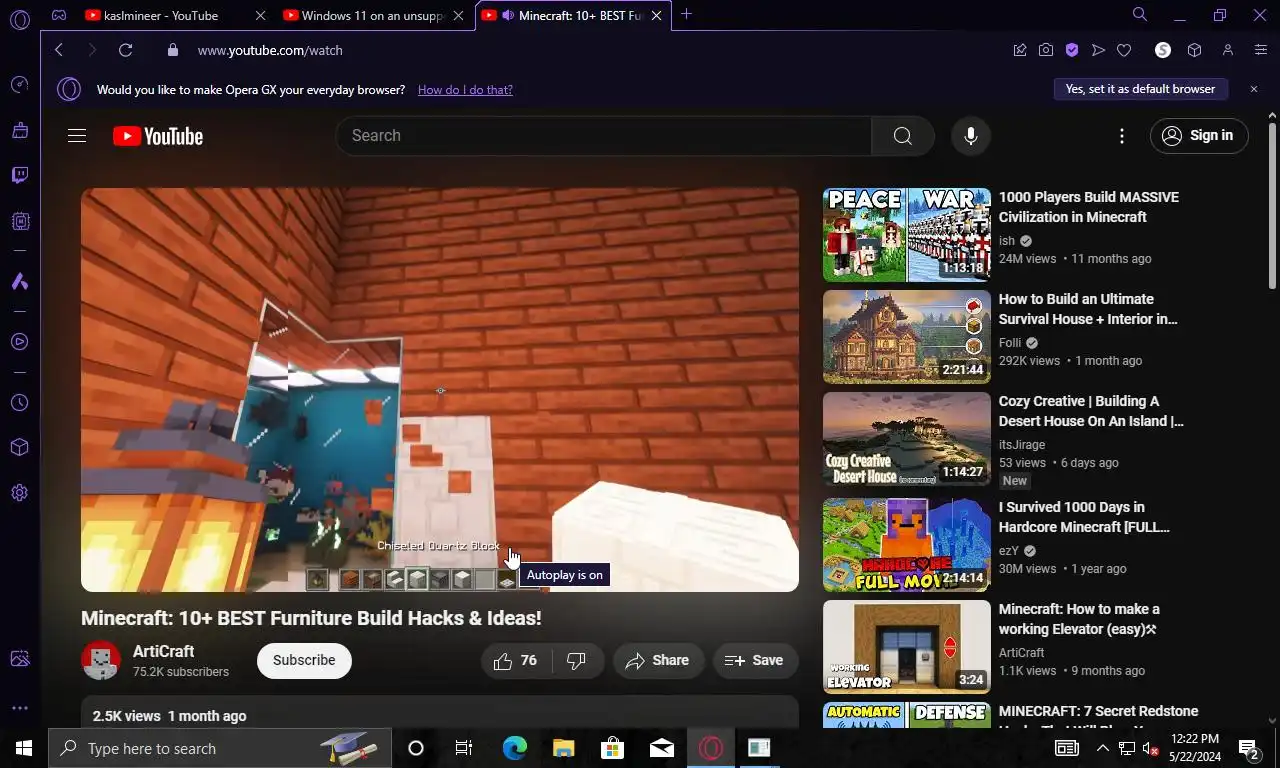Go back to previous page
This screenshot has height=768, width=1280.
[59, 50]
